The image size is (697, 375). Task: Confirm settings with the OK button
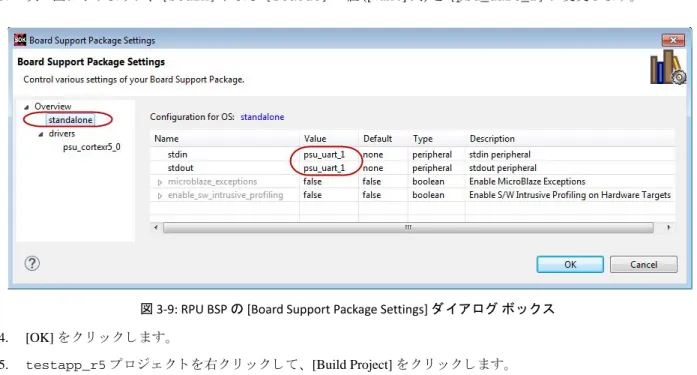570,264
